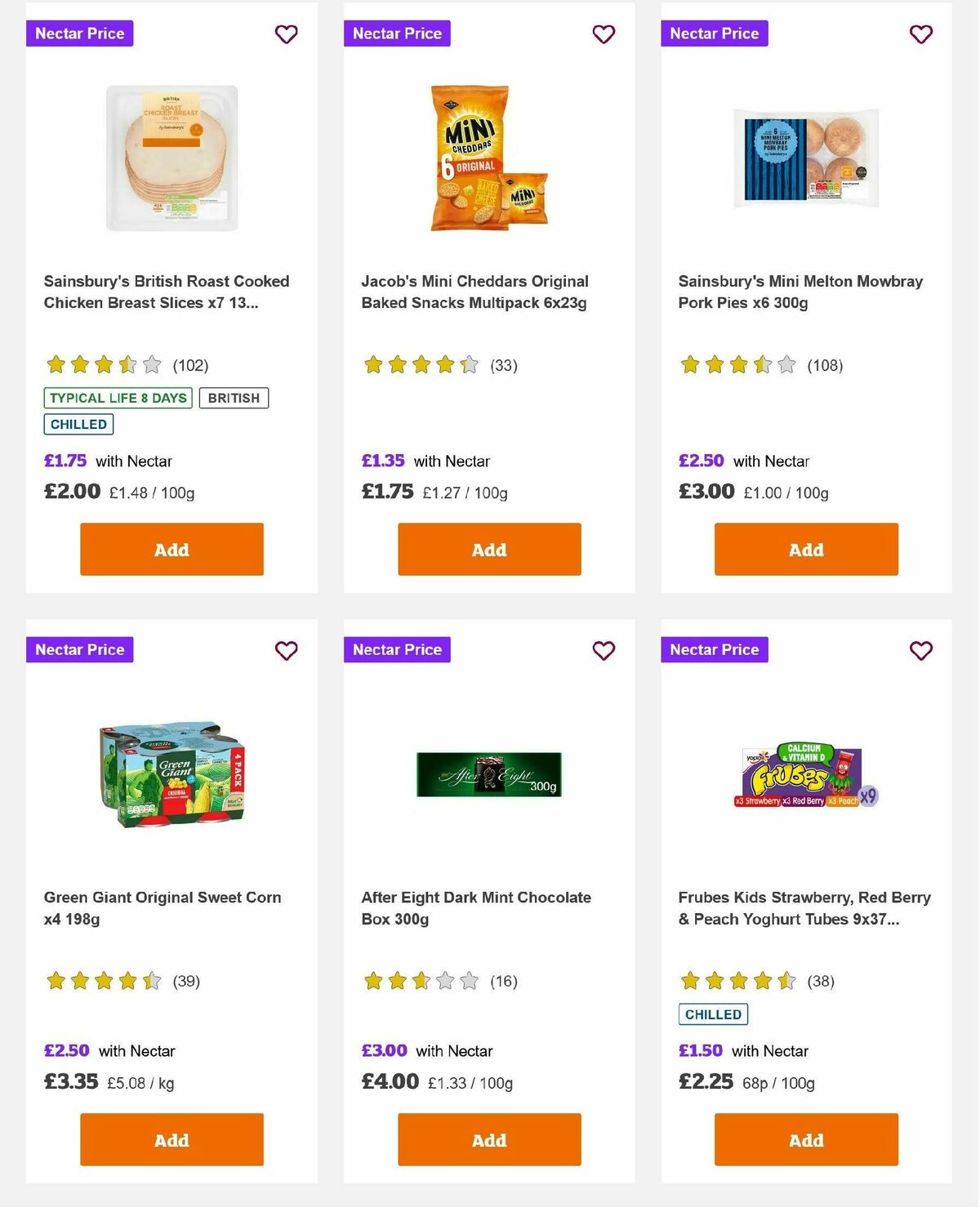Add Frubes yoghurt tubes to basket
Viewport: 980px width, 1208px height.
point(805,1139)
